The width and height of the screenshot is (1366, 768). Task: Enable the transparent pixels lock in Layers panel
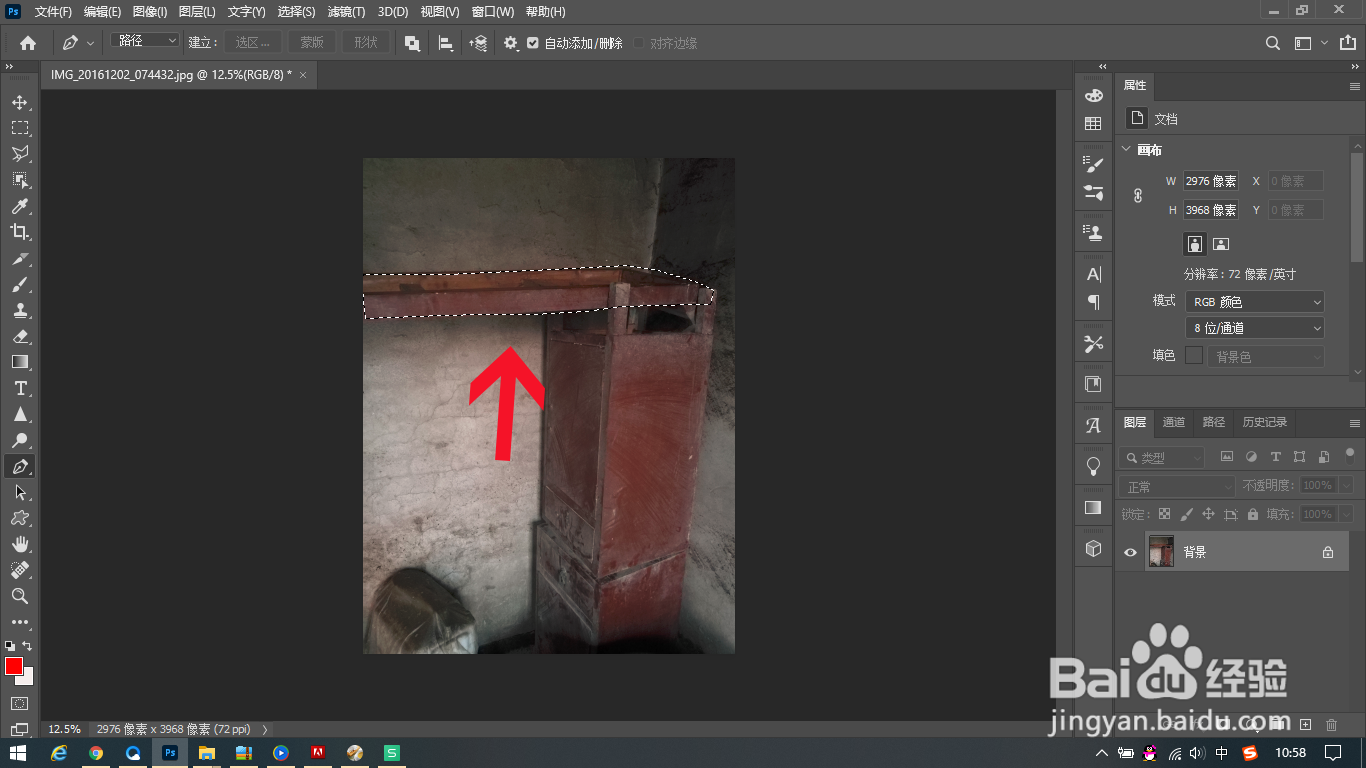point(1164,513)
